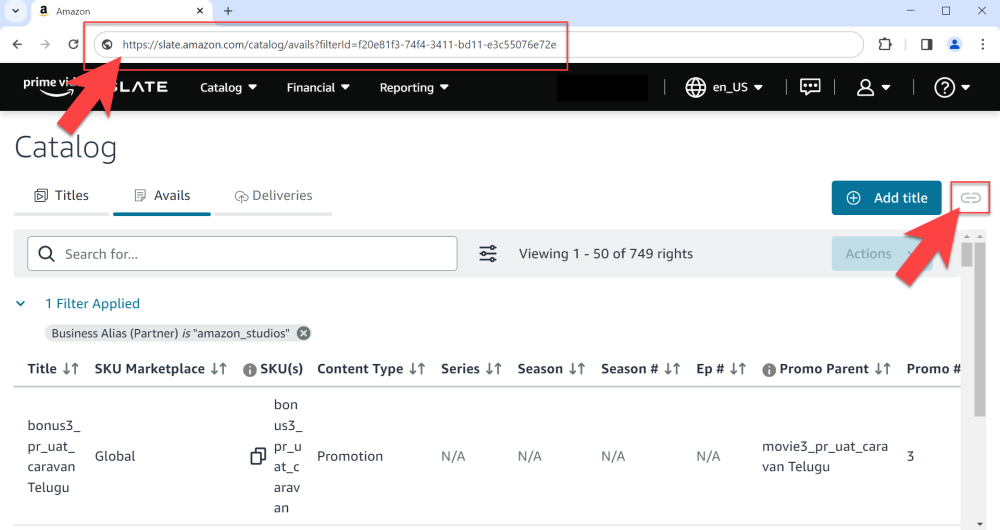This screenshot has width=1000, height=530.
Task: Click the copy link icon beside Add title
Action: [x=970, y=198]
